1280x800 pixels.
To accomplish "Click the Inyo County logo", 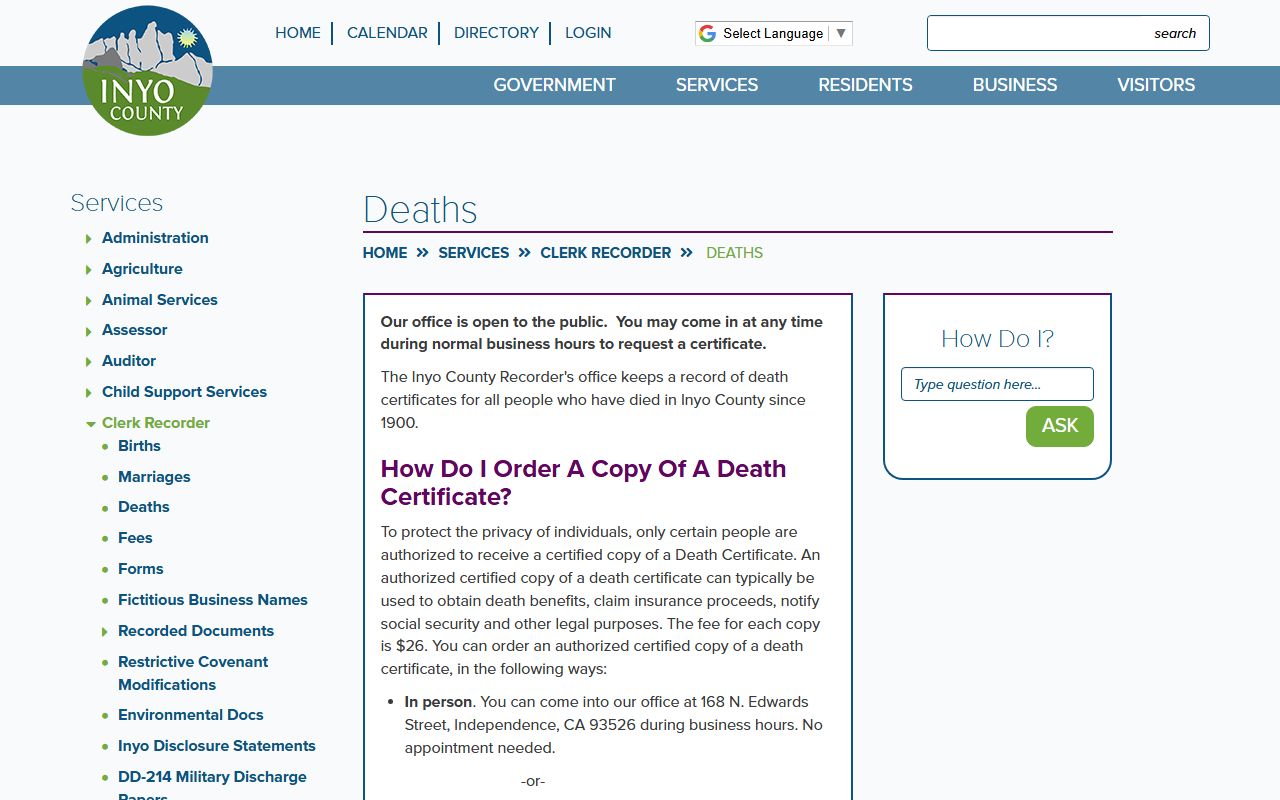I will point(147,71).
